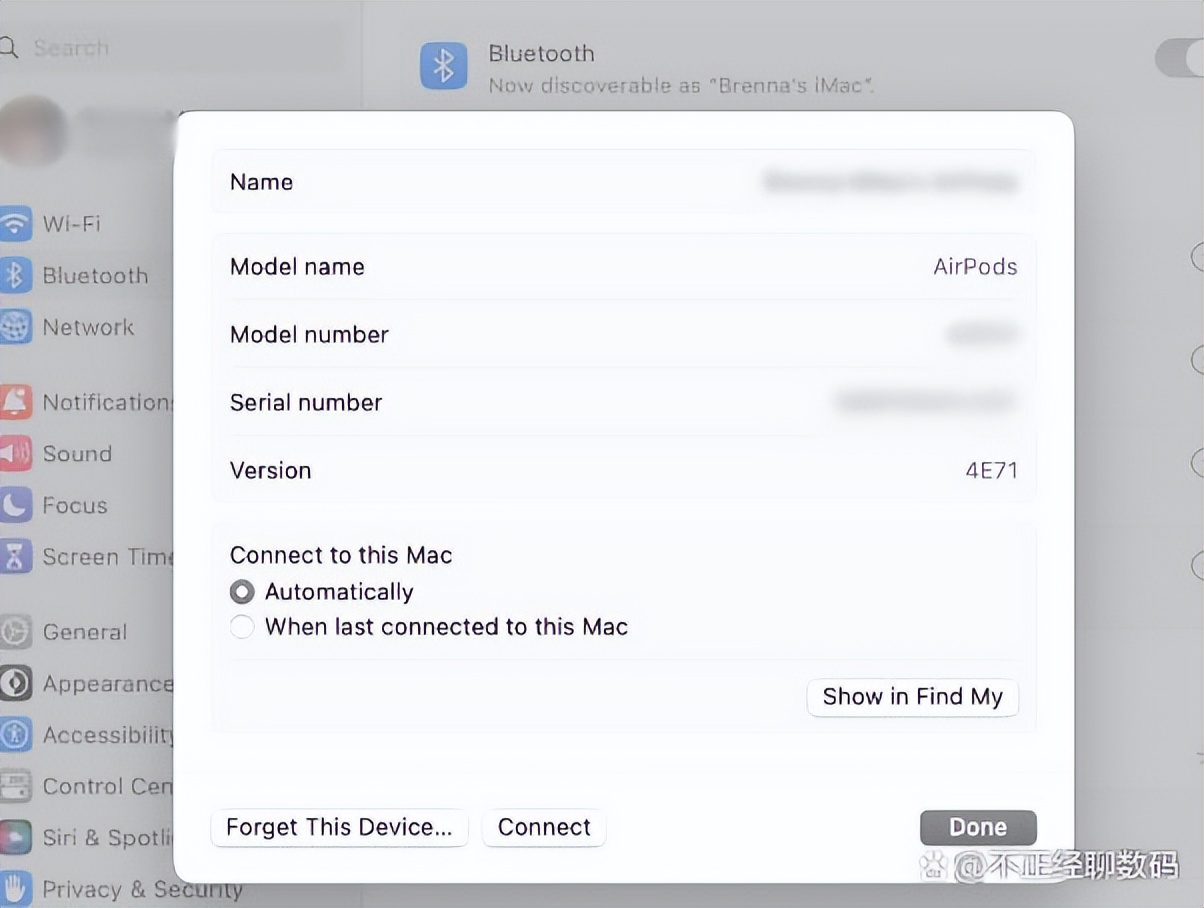This screenshot has height=908, width=1204.
Task: Select the Automatically radio option
Action: [x=242, y=592]
